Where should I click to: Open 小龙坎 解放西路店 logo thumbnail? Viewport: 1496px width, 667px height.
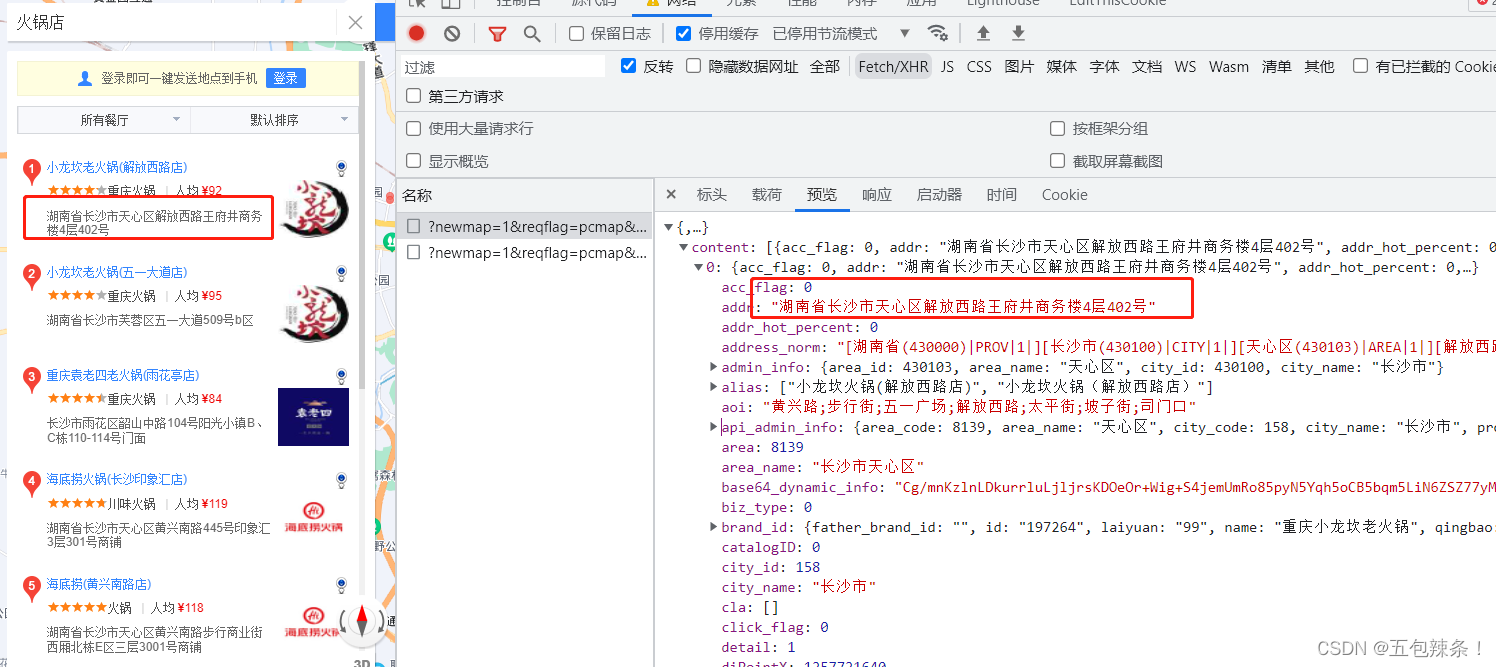click(x=313, y=209)
